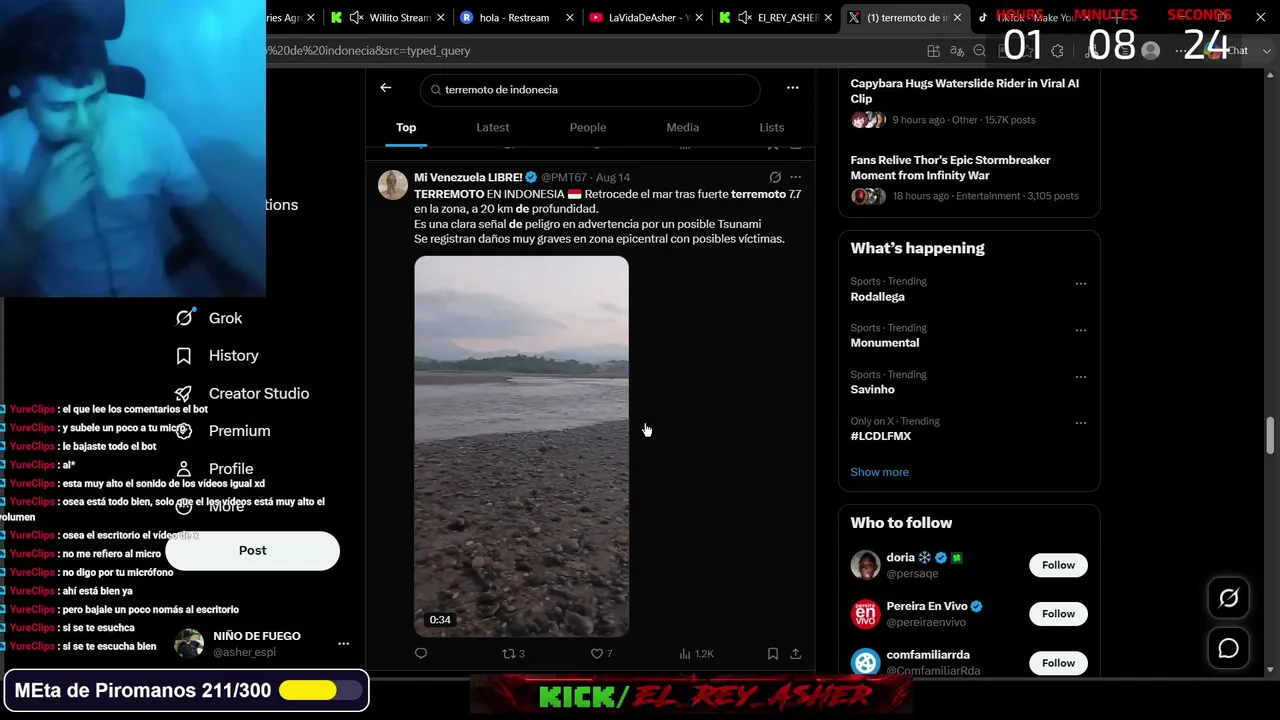The width and height of the screenshot is (1280, 720).
Task: Open the floating Messages chat button
Action: [1229, 649]
